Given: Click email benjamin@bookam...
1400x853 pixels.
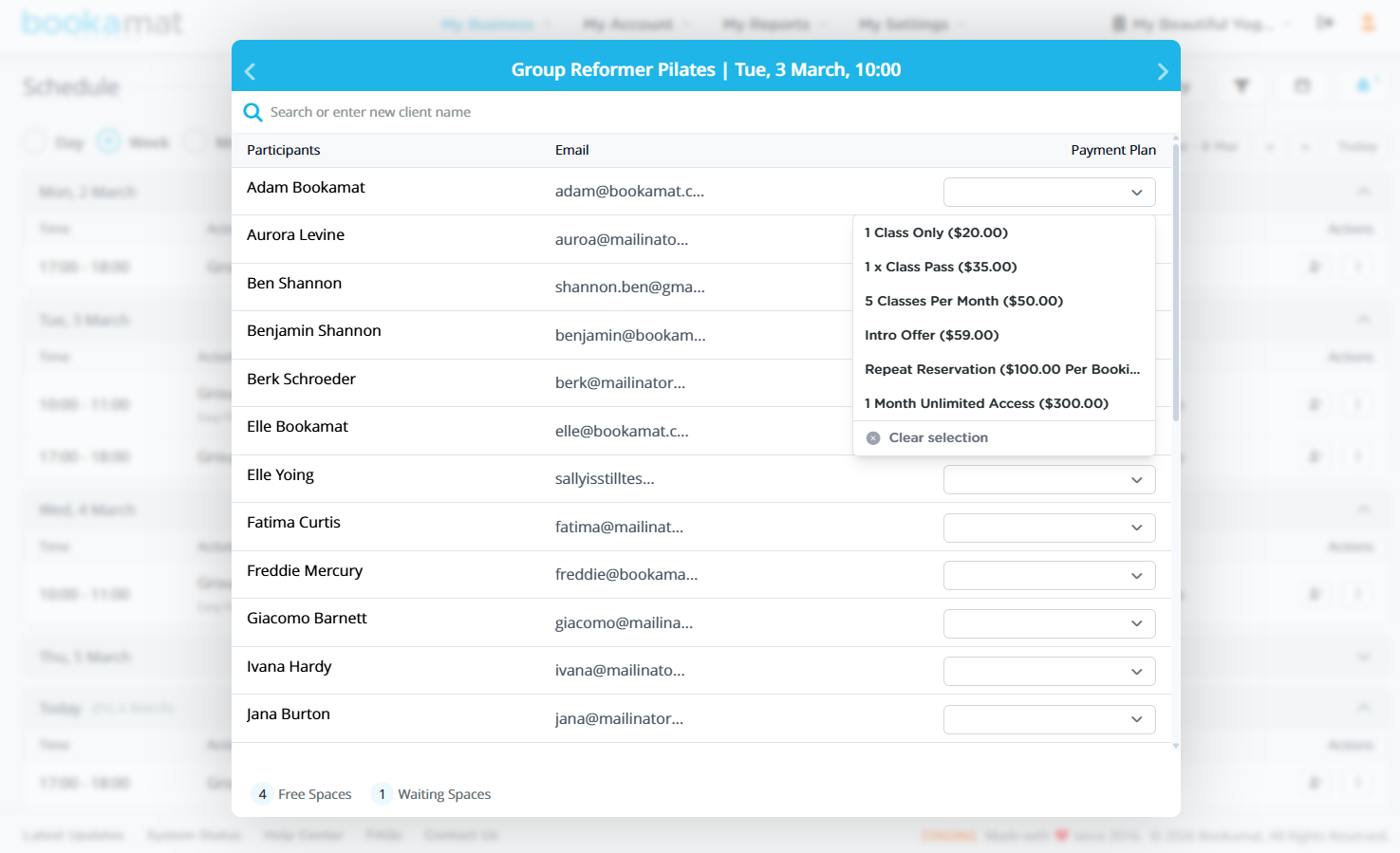Looking at the screenshot, I should point(630,336).
